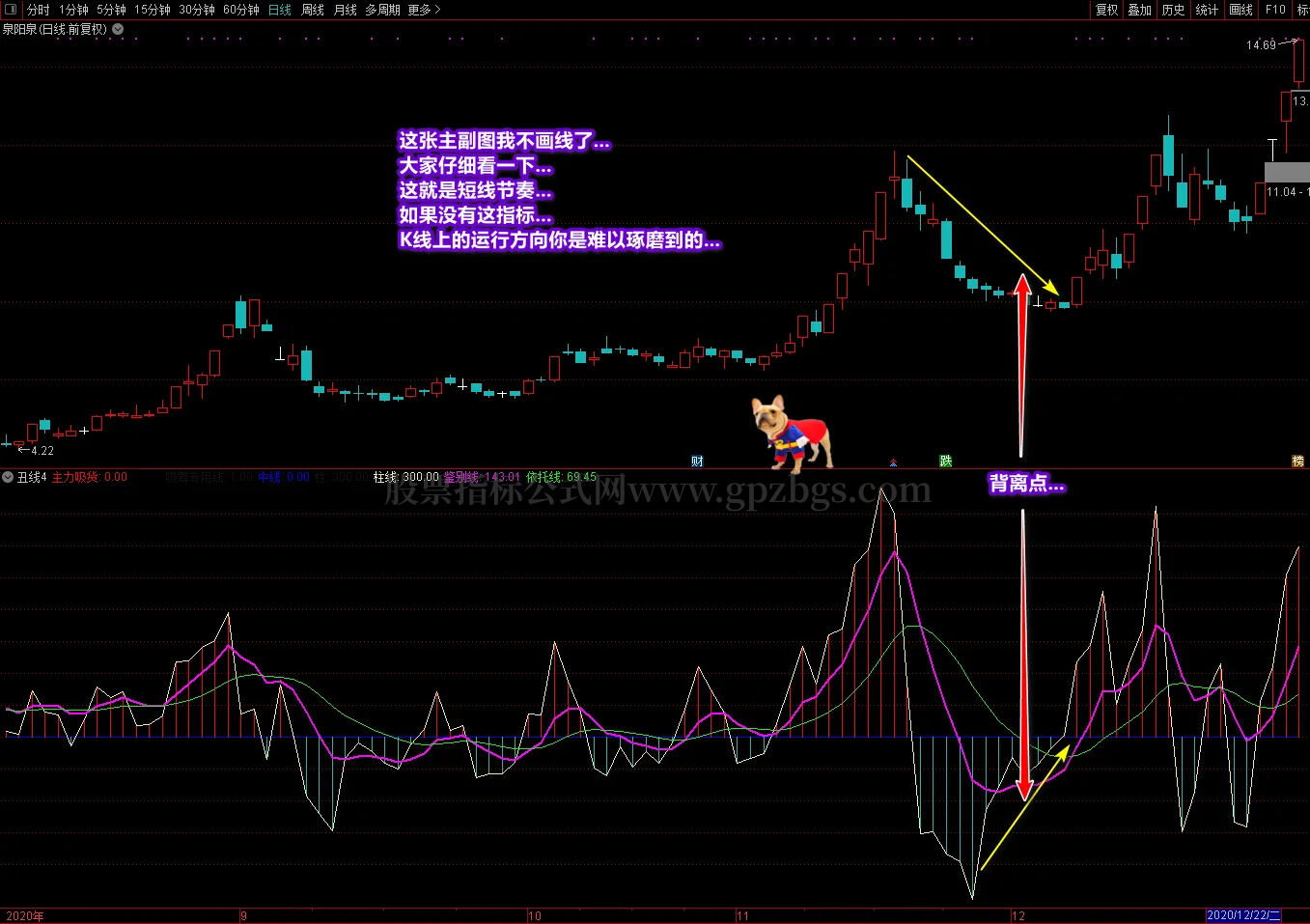Click the 2020年 label on time axis
The height and width of the screenshot is (924, 1310).
click(25, 916)
